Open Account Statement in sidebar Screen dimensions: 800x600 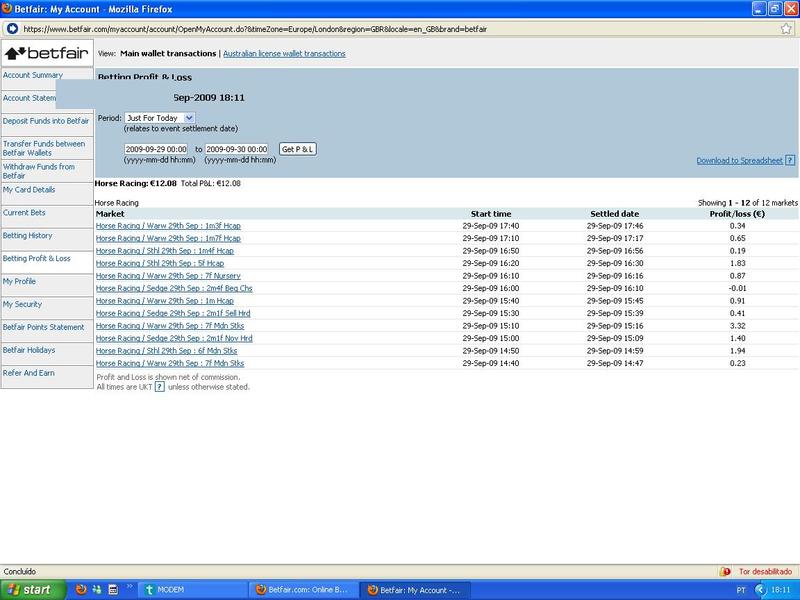[29, 98]
